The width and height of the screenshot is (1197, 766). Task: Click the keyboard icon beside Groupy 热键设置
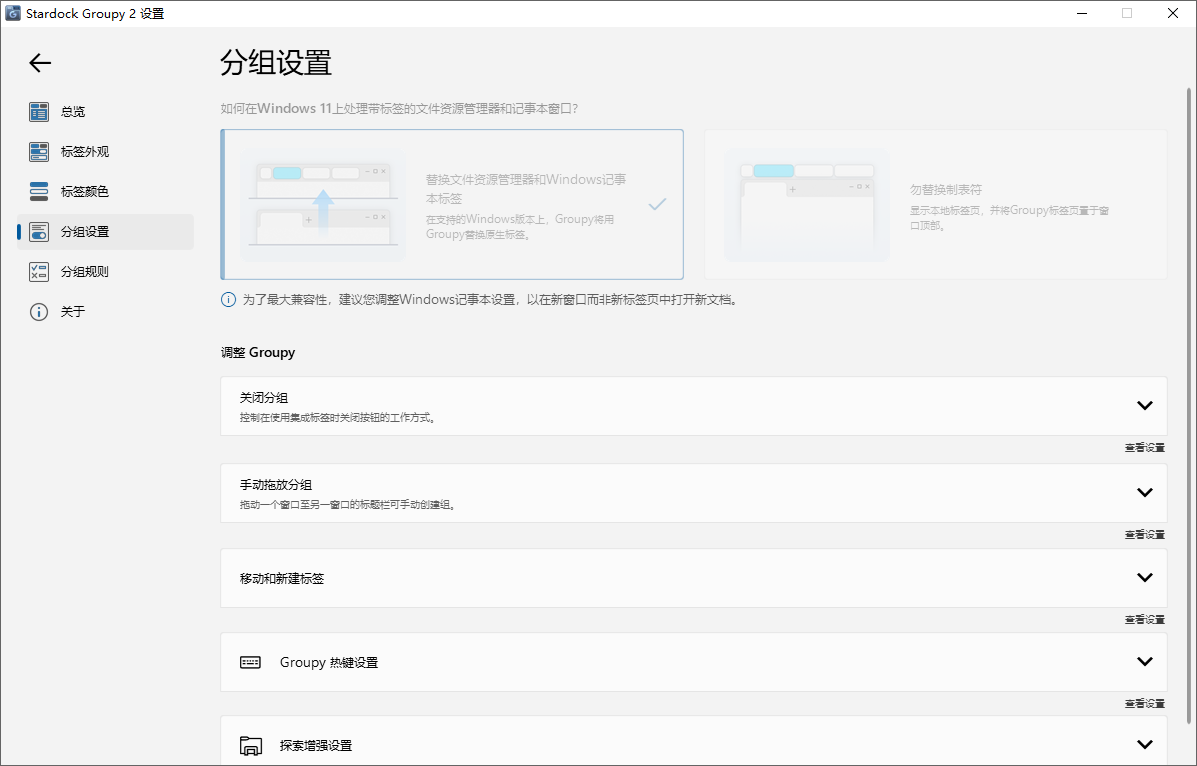coord(250,662)
